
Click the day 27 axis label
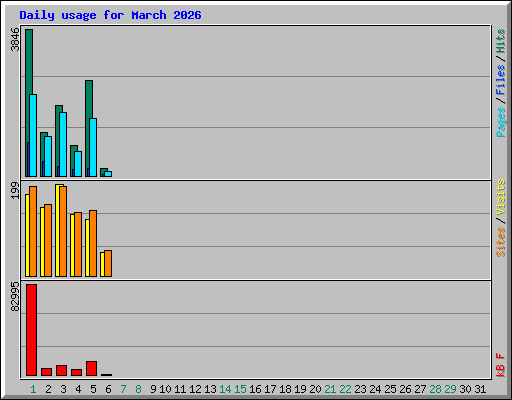[x=420, y=389]
